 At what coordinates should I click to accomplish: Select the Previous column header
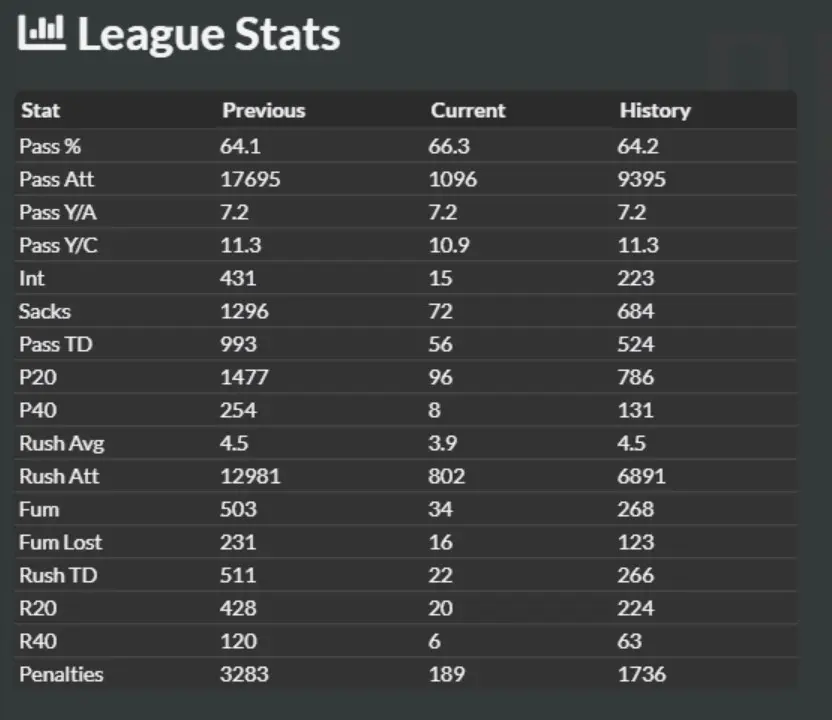point(264,110)
